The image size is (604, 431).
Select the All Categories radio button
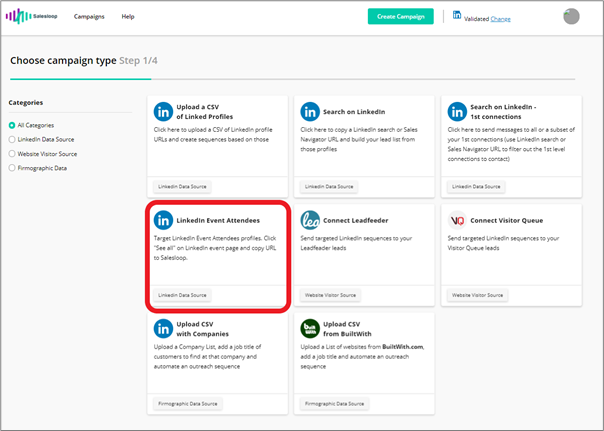12,125
